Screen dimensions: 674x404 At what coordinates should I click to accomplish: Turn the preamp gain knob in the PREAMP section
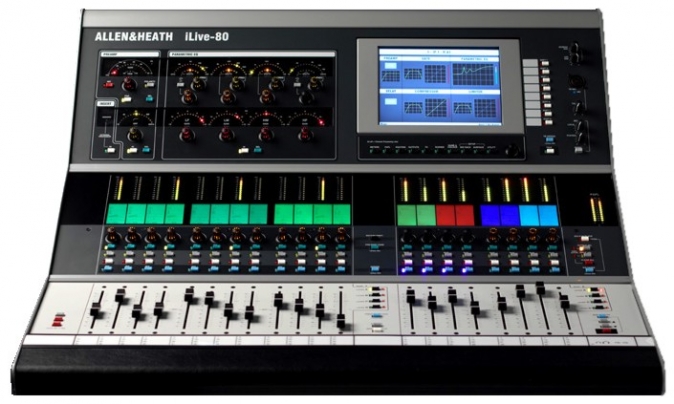[128, 83]
